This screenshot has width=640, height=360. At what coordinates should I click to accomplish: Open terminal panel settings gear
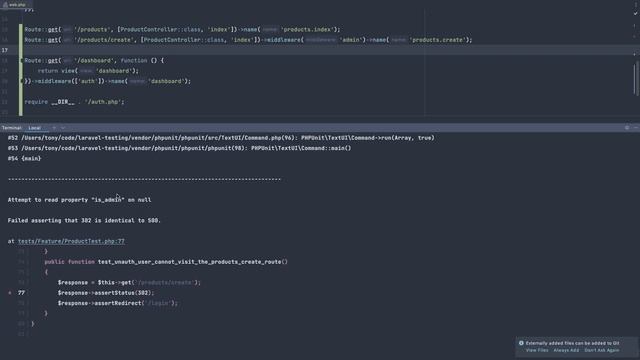click(627, 128)
